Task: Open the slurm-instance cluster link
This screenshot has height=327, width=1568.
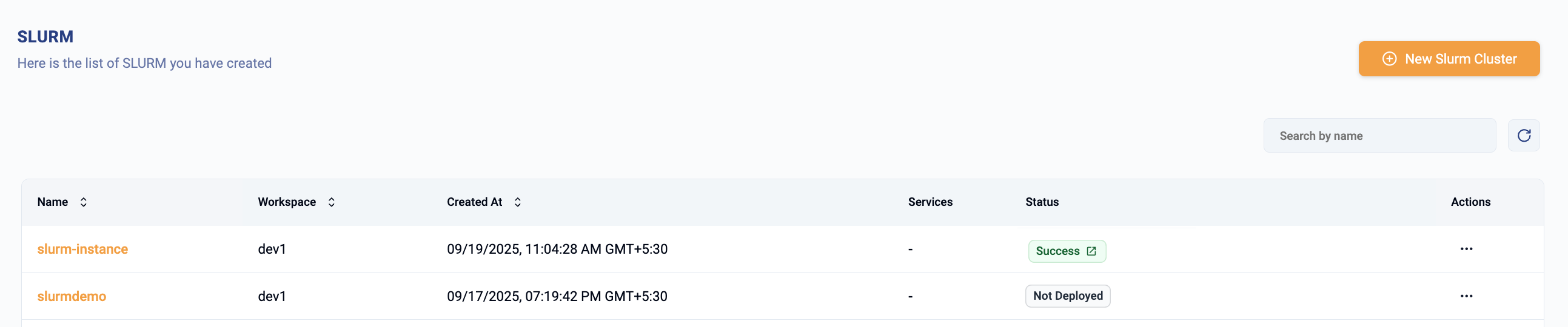Action: pos(82,249)
